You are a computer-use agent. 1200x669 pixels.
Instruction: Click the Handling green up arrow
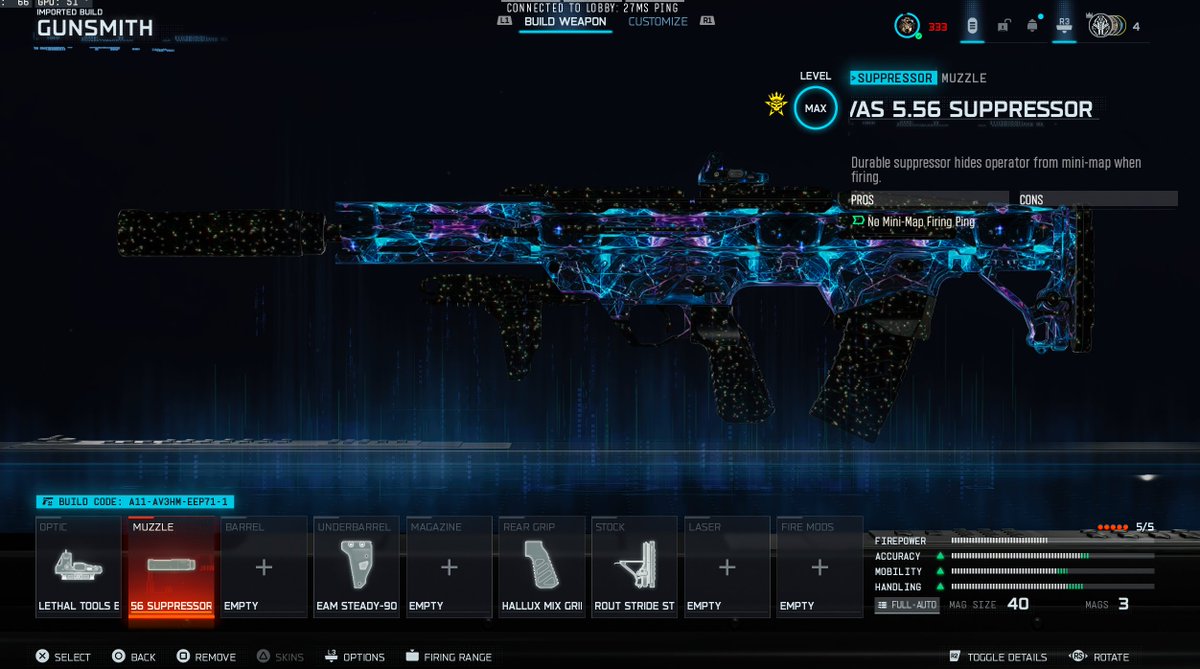940,587
